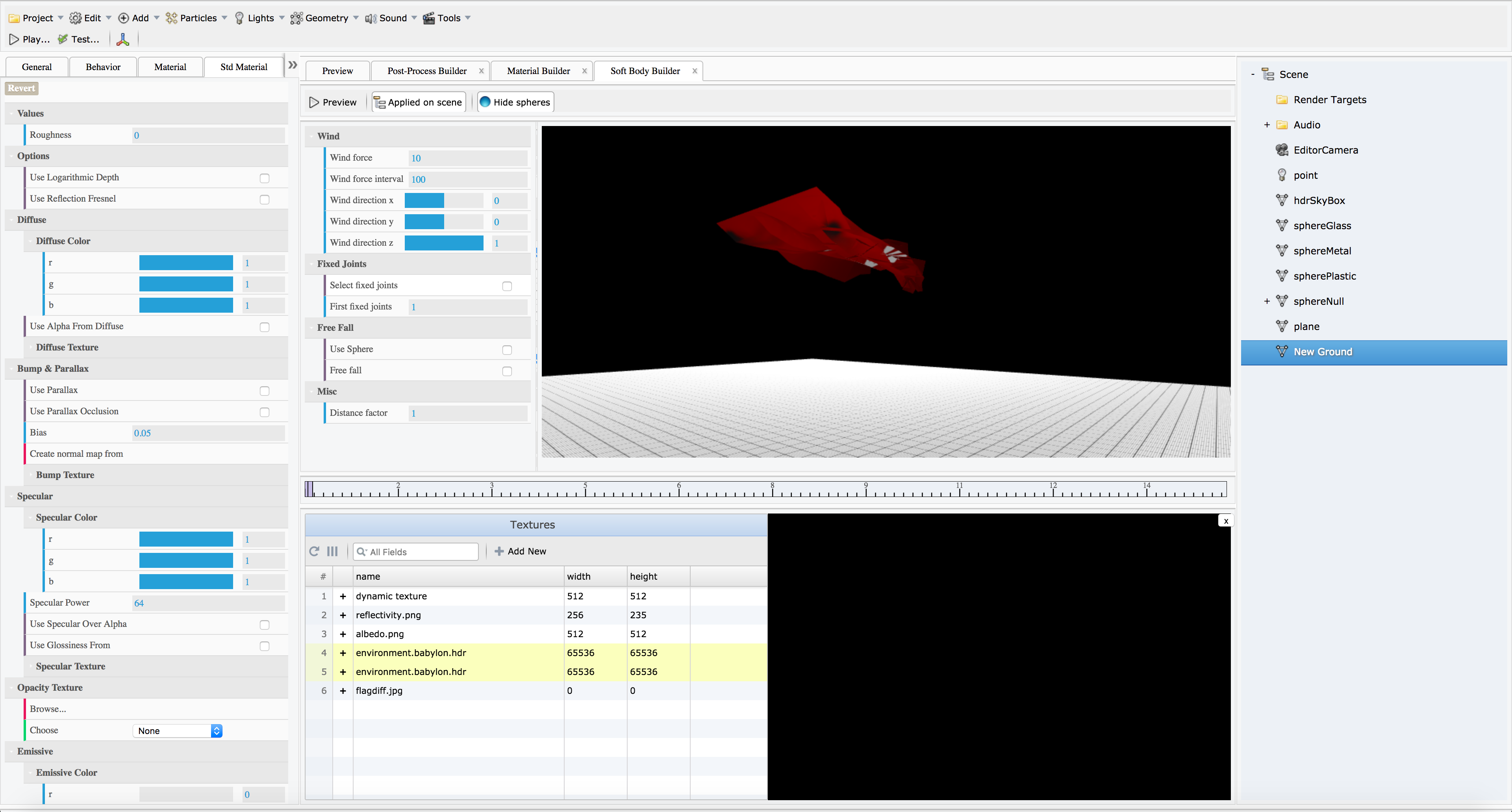Open the Behavior tab
Screen dimensions: 1512x812
(x=103, y=67)
